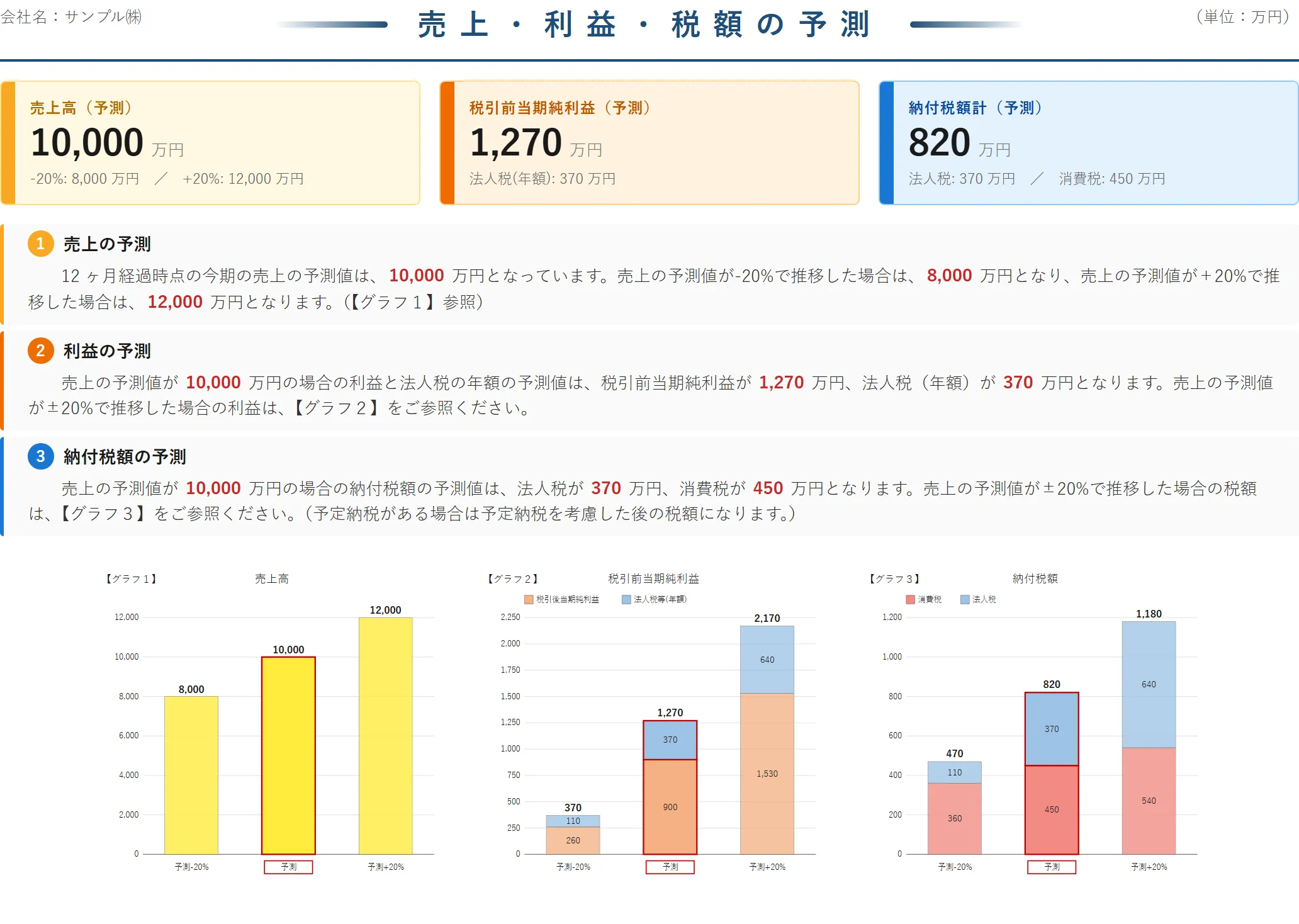Click the boxed 予測 label under graph 1

[x=288, y=867]
